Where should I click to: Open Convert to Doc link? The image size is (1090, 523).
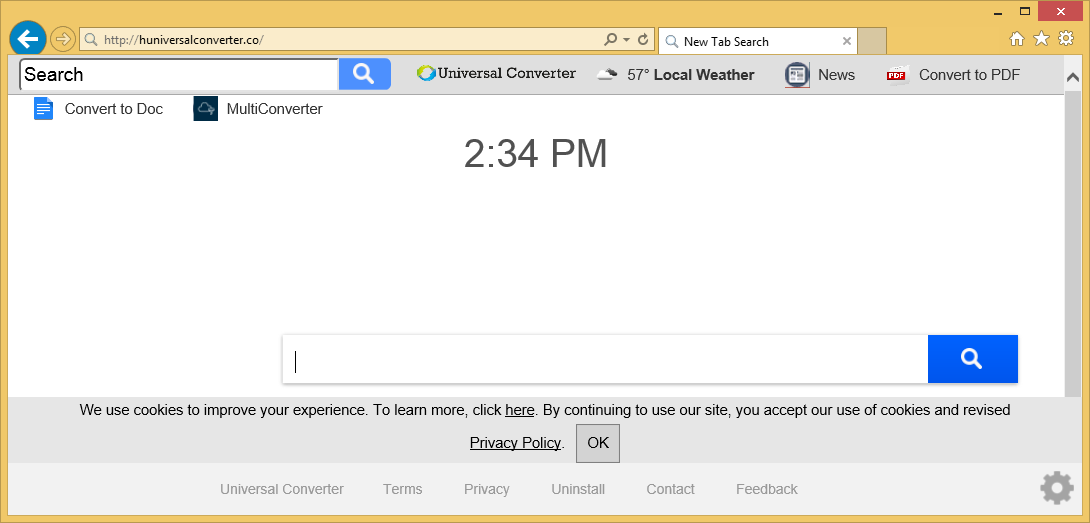coord(114,109)
